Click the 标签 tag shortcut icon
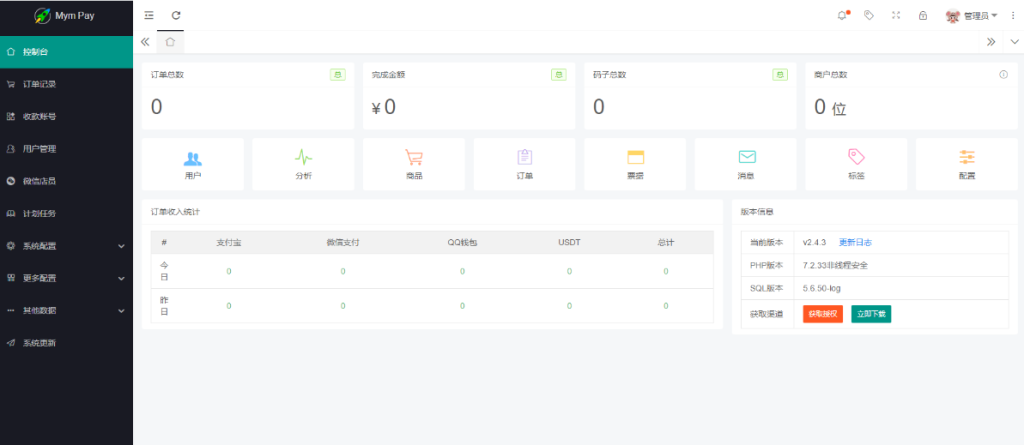This screenshot has height=445, width=1024. pyautogui.click(x=856, y=158)
